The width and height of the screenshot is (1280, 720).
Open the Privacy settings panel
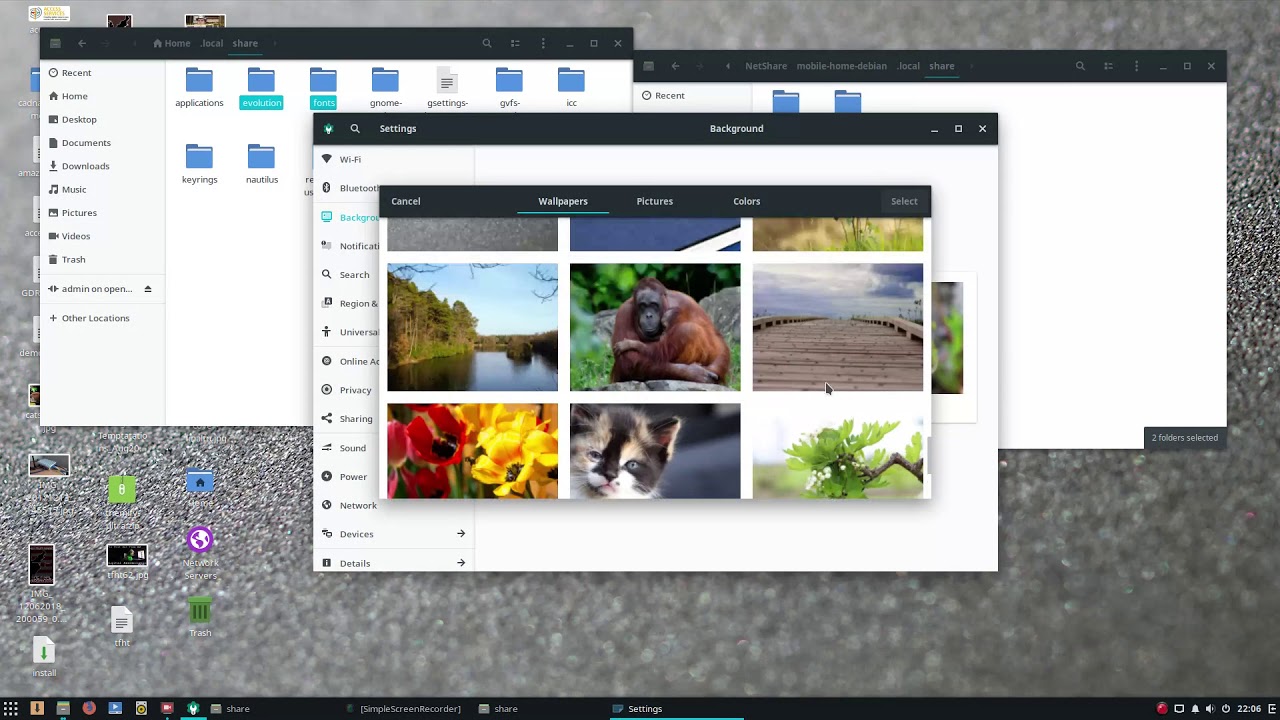coord(347,390)
